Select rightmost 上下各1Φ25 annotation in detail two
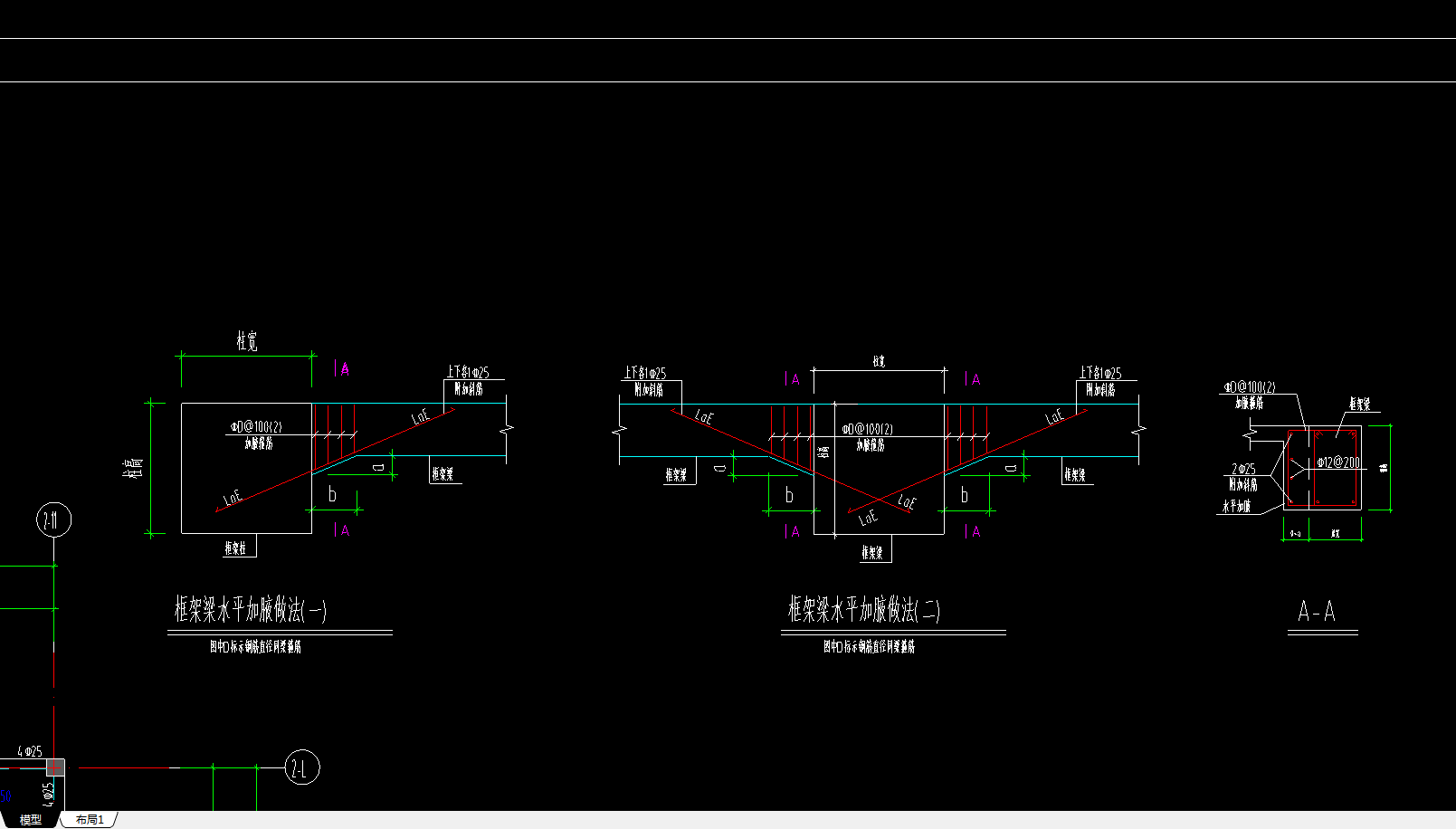This screenshot has height=829, width=1456. [1100, 373]
